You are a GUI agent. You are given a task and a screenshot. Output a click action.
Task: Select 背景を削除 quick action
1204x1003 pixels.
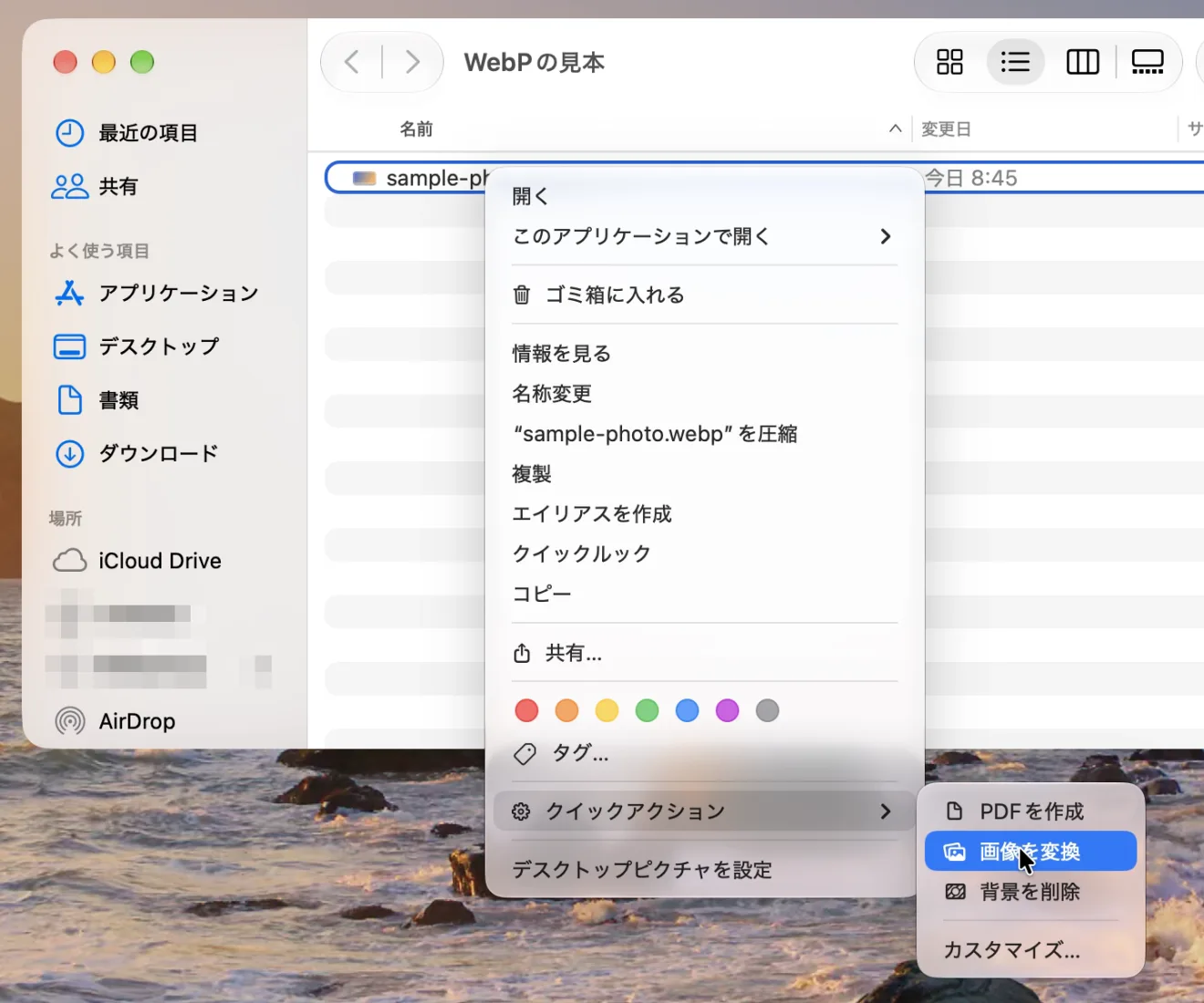click(x=1031, y=892)
